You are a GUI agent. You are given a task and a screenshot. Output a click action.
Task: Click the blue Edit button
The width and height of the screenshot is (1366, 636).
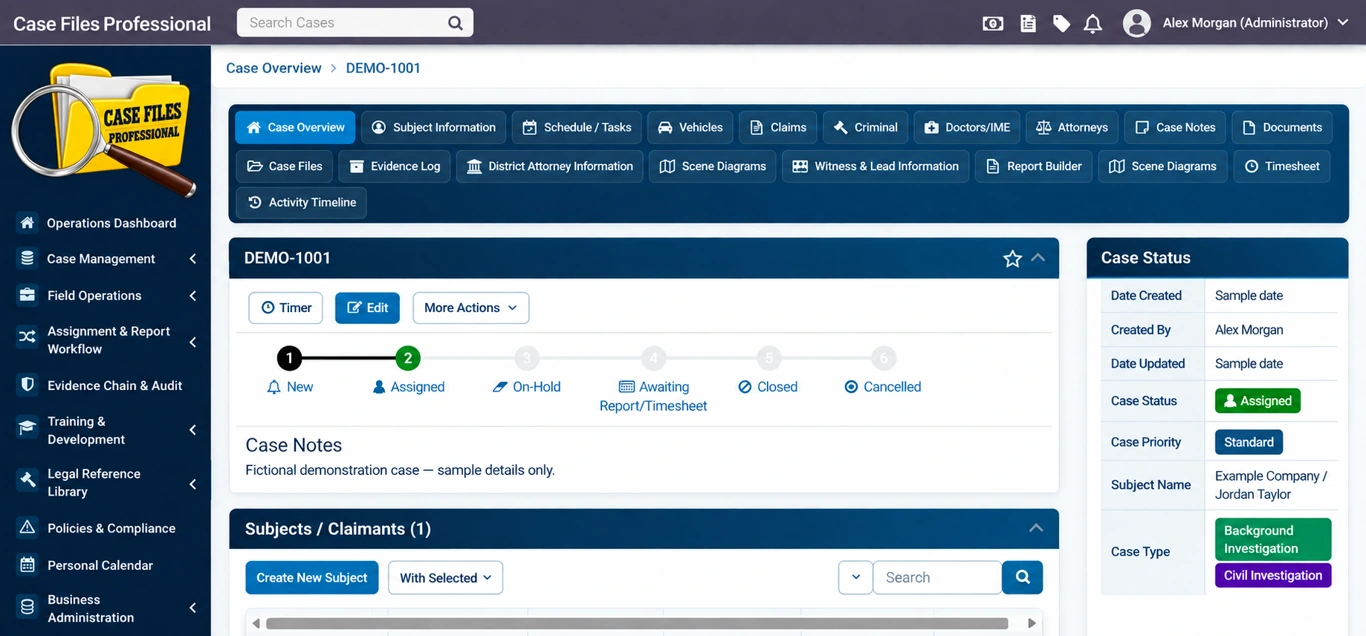(x=367, y=308)
